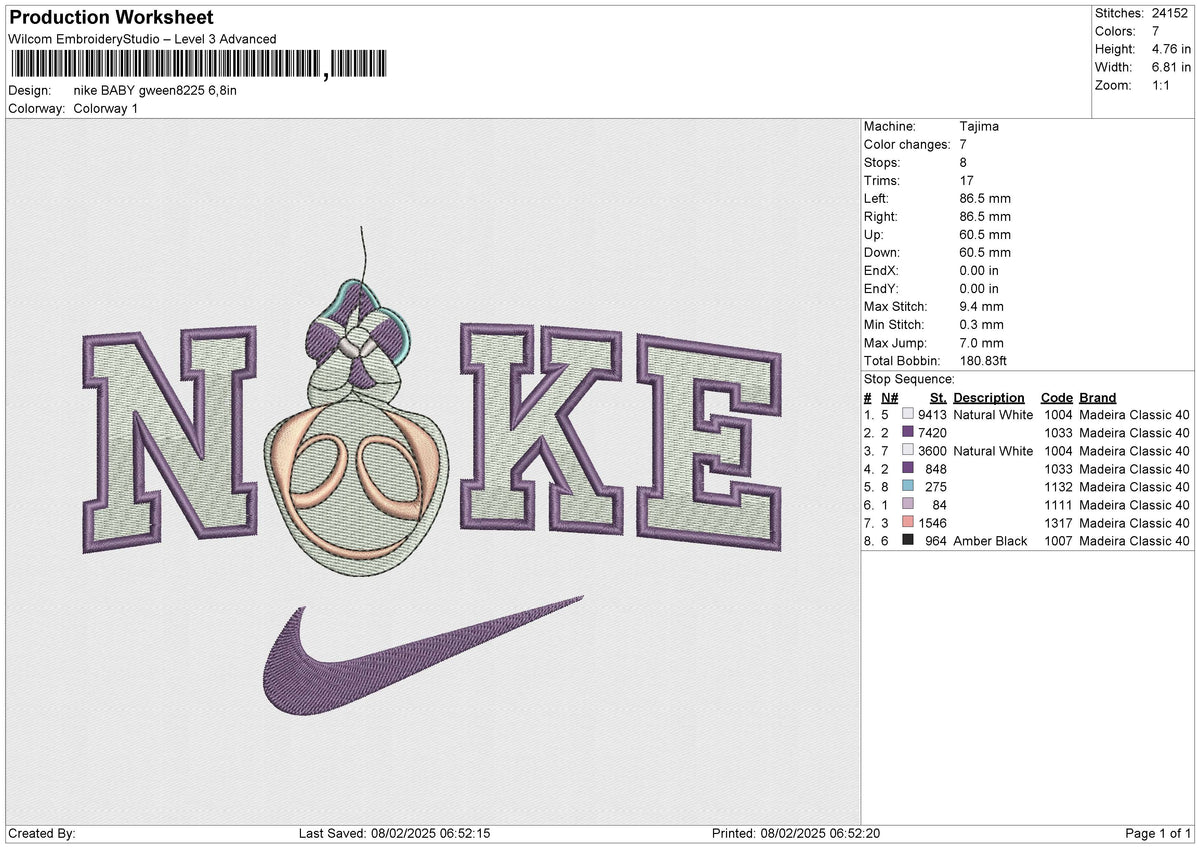Image resolution: width=1200 pixels, height=848 pixels.
Task: Click the 'Description' column header
Action: pos(989,397)
